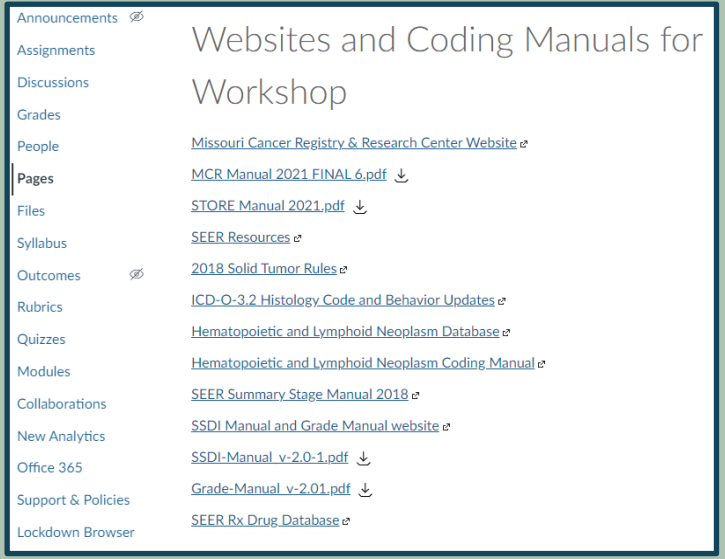
Task: Open 2018 Solid Tumor Rules link
Action: [x=264, y=269]
